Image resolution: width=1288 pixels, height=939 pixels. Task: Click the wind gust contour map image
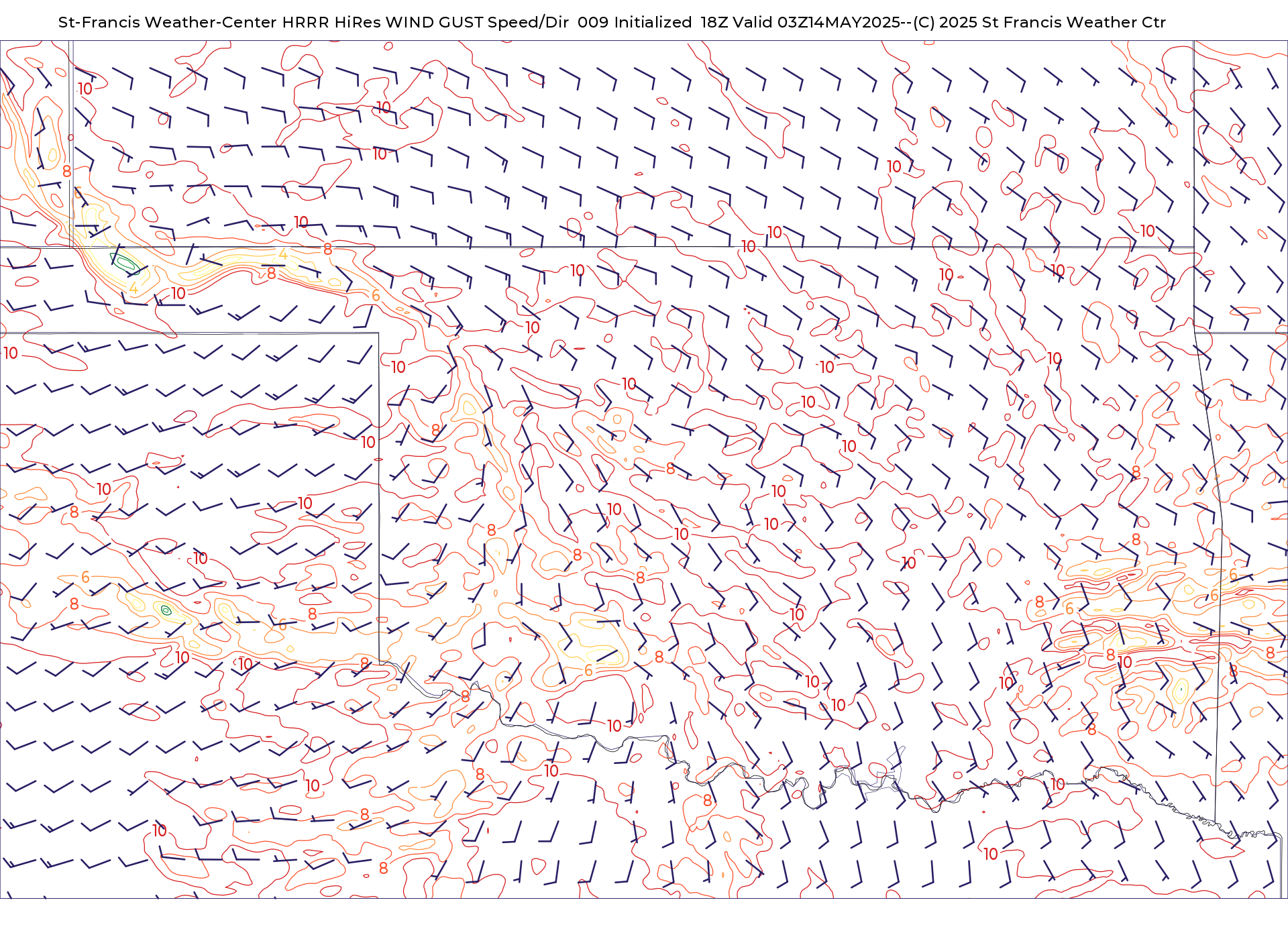[x=644, y=469]
